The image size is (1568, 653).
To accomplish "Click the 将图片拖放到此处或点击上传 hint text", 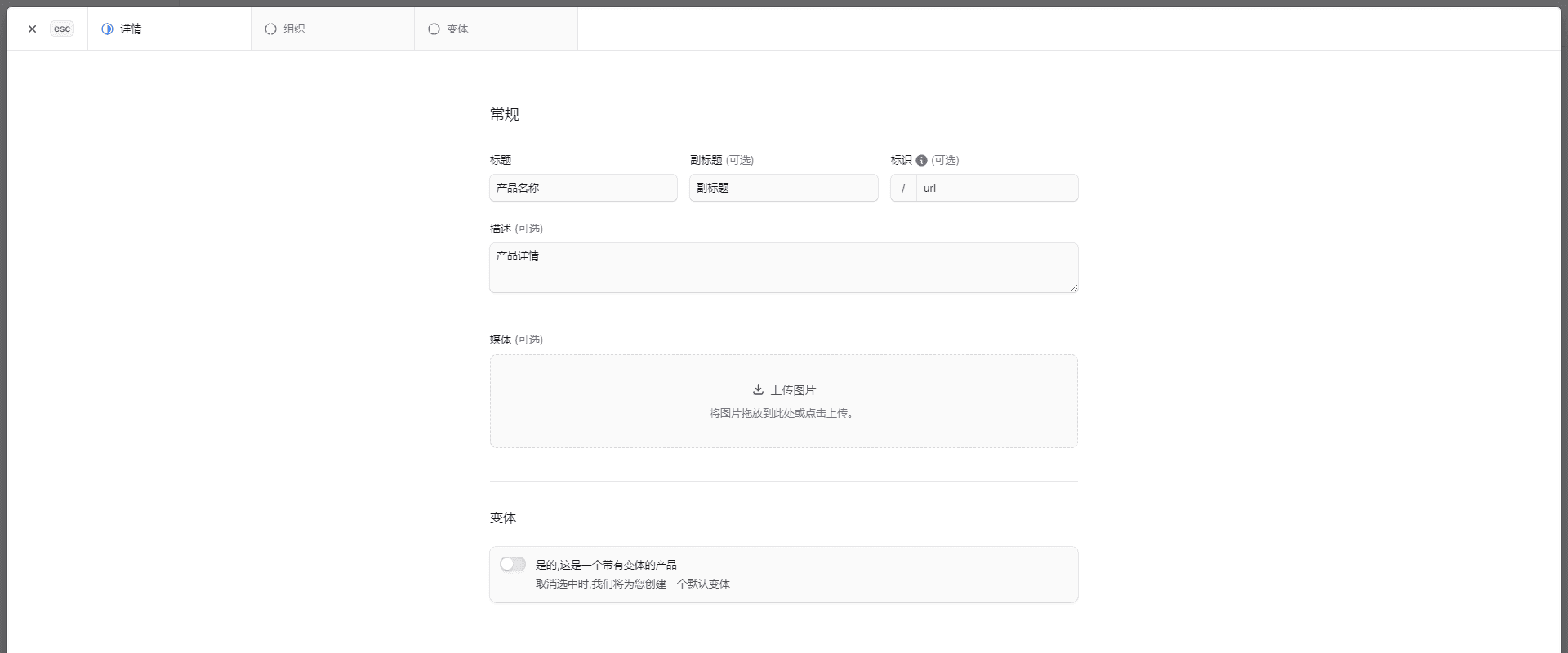I will click(x=782, y=413).
